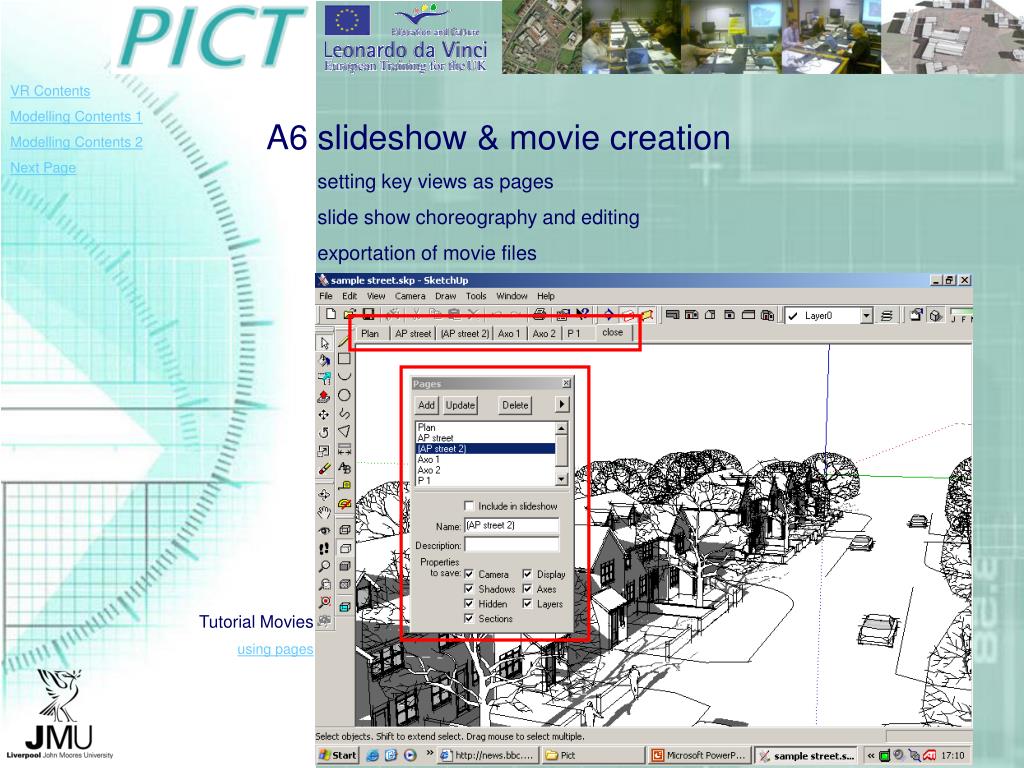Click the New file icon
This screenshot has width=1024, height=768.
331,314
